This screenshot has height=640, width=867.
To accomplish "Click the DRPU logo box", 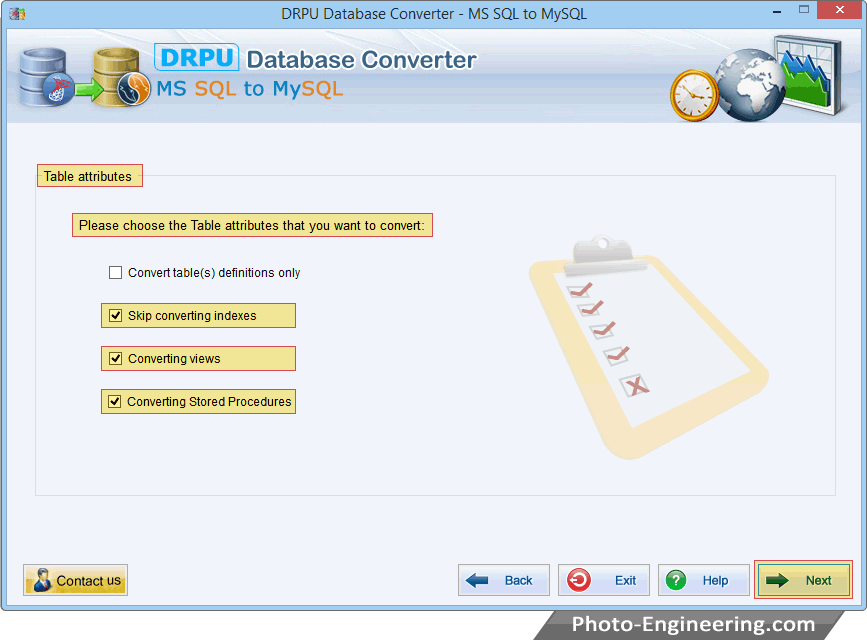I will coord(196,58).
